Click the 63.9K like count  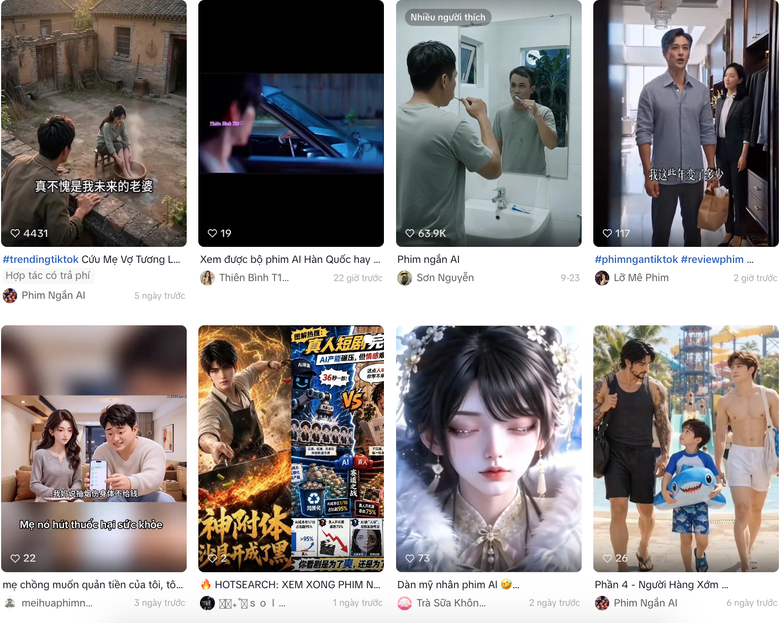(x=432, y=233)
